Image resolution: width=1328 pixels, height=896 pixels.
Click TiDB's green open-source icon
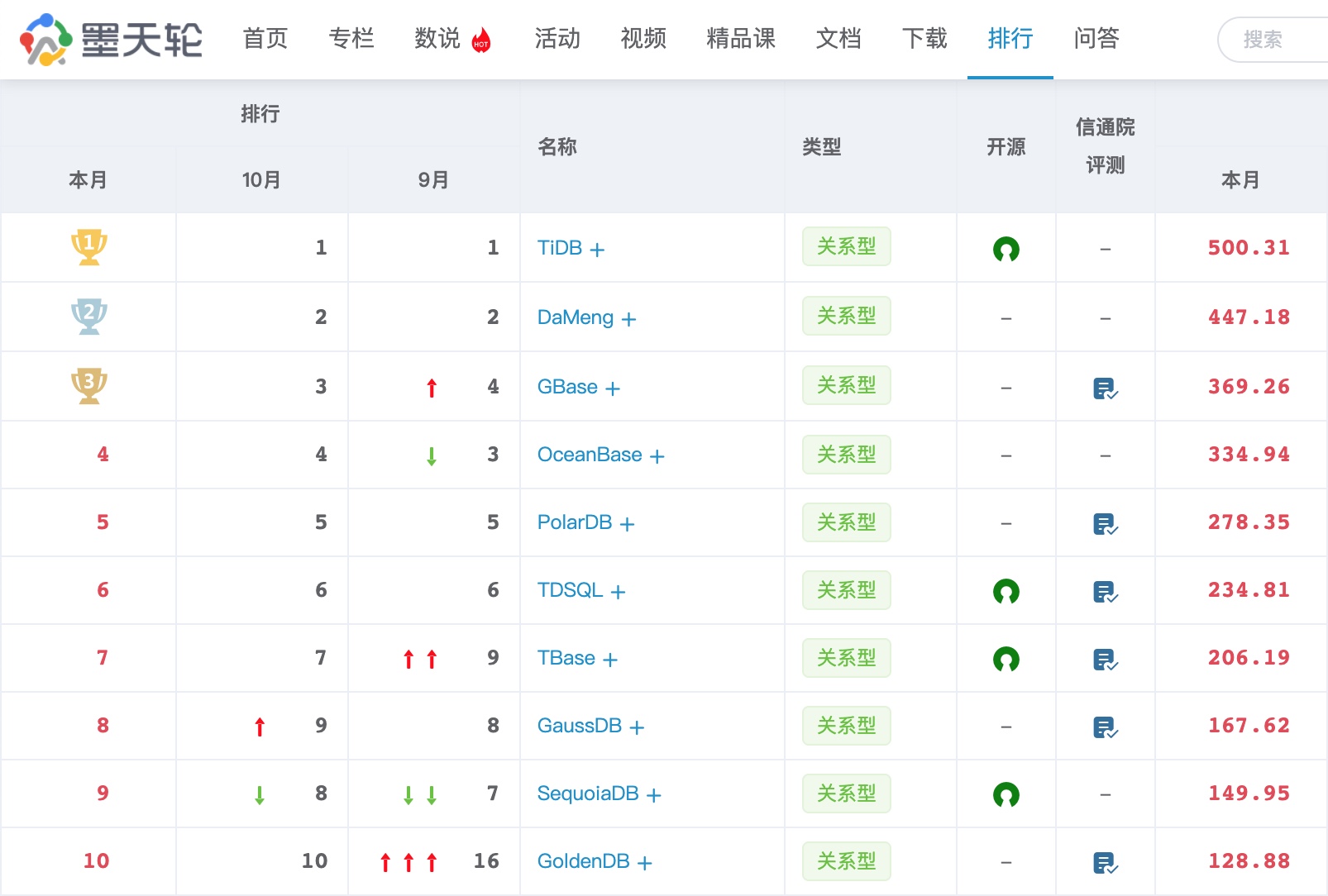click(x=1006, y=249)
